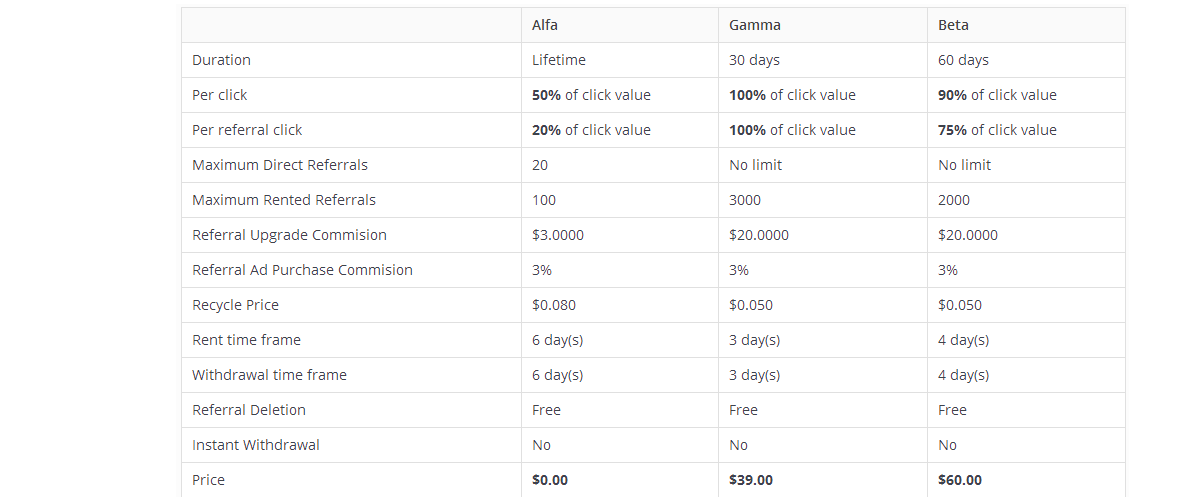Click the Referral Upgrade Commision label
1190x497 pixels.
[x=289, y=235]
